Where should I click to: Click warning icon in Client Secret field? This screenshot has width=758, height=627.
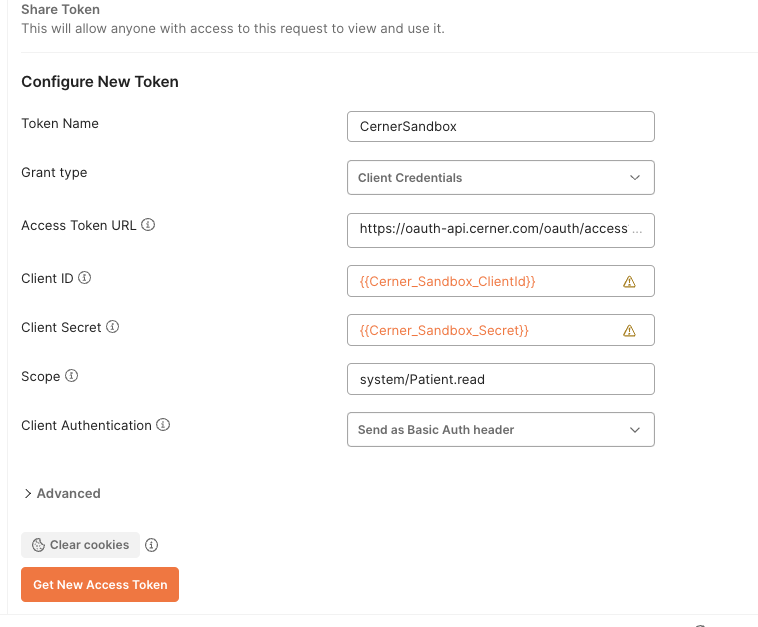click(629, 330)
